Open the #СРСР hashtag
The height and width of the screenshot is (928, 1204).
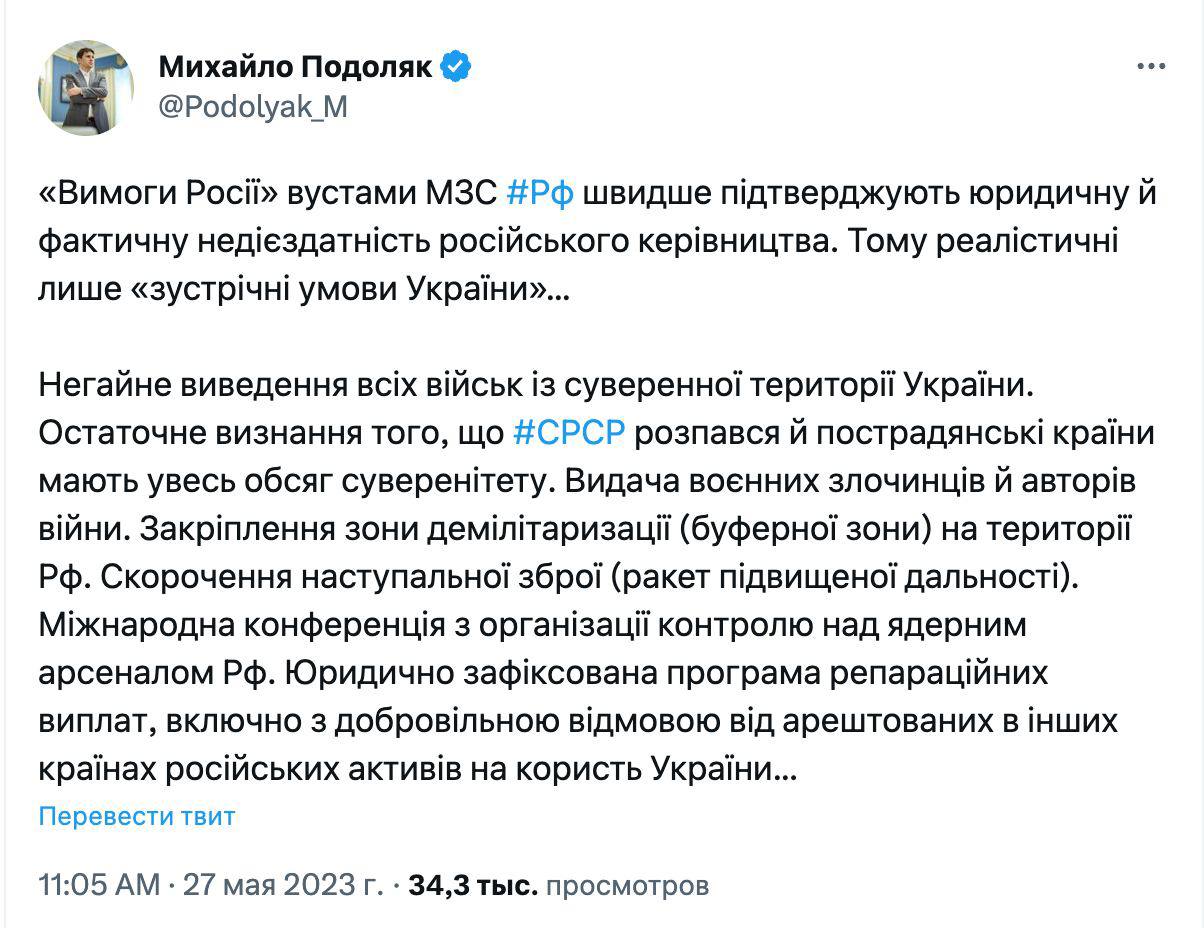click(568, 433)
